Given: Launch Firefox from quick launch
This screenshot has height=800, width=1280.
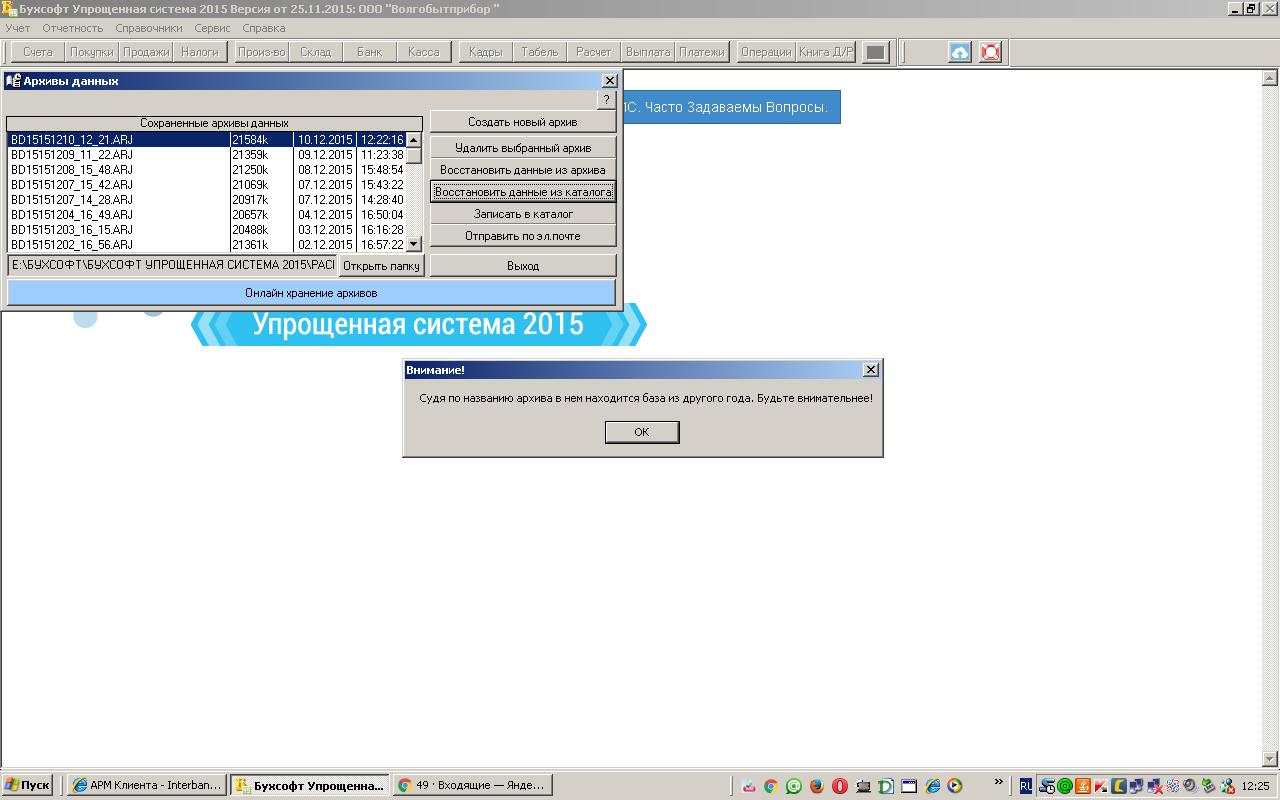Looking at the screenshot, I should click(x=816, y=786).
